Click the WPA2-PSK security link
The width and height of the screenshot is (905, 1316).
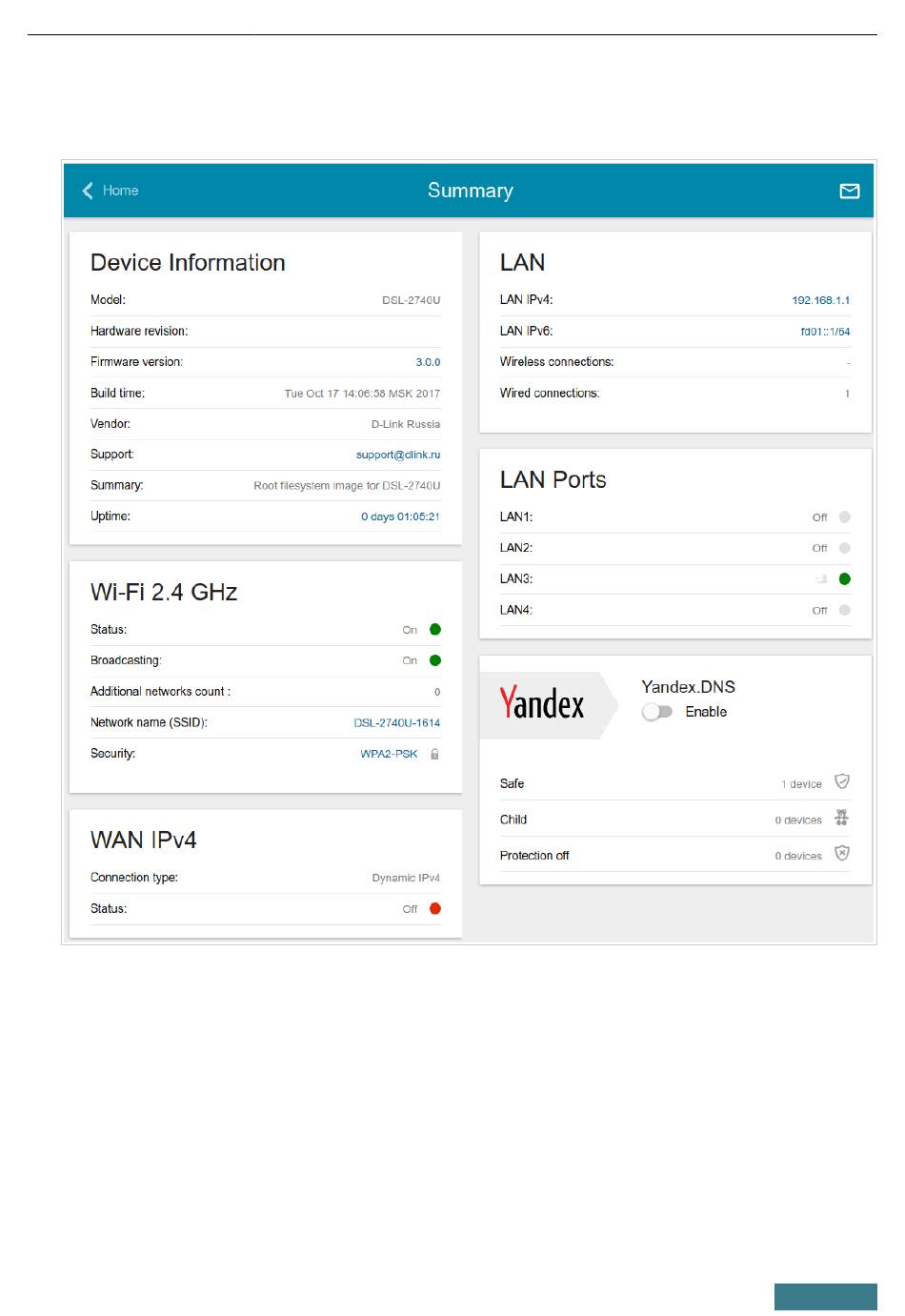389,754
